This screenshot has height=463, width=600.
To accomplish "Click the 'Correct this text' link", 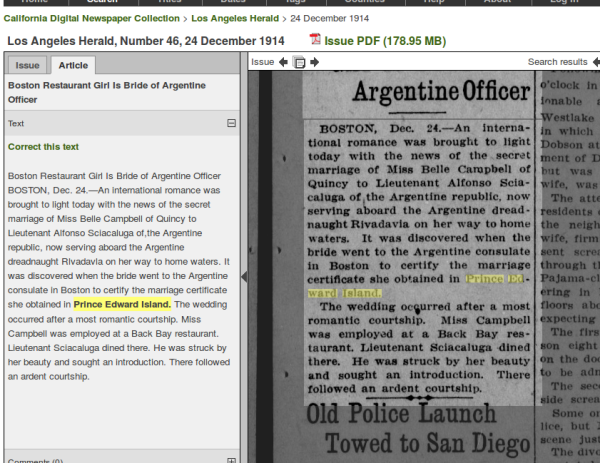I will [43, 146].
